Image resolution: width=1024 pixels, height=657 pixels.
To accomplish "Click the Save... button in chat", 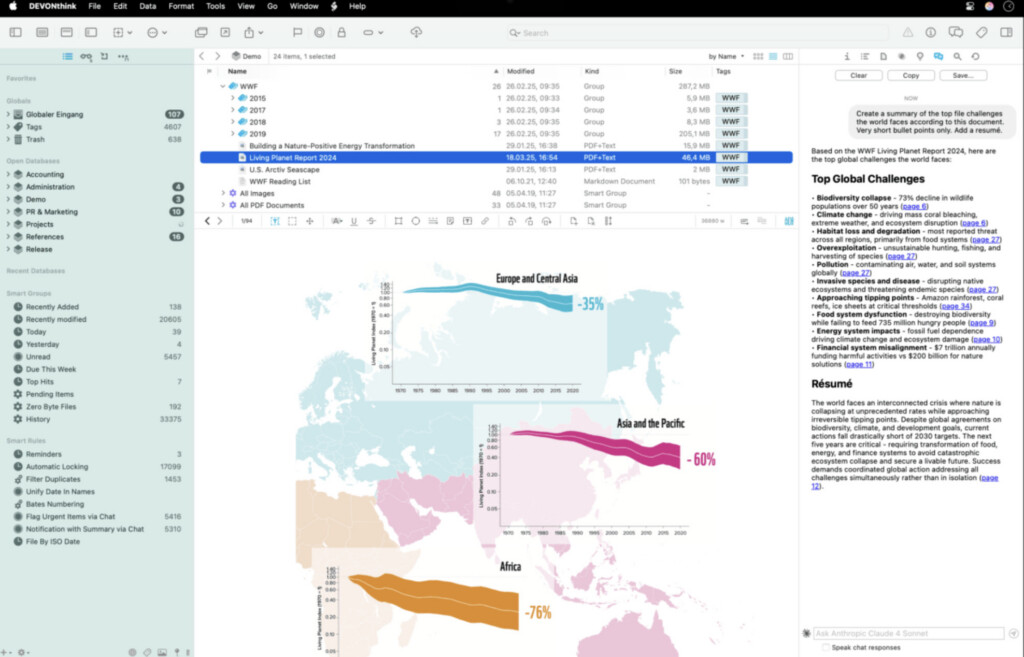I will point(963,76).
